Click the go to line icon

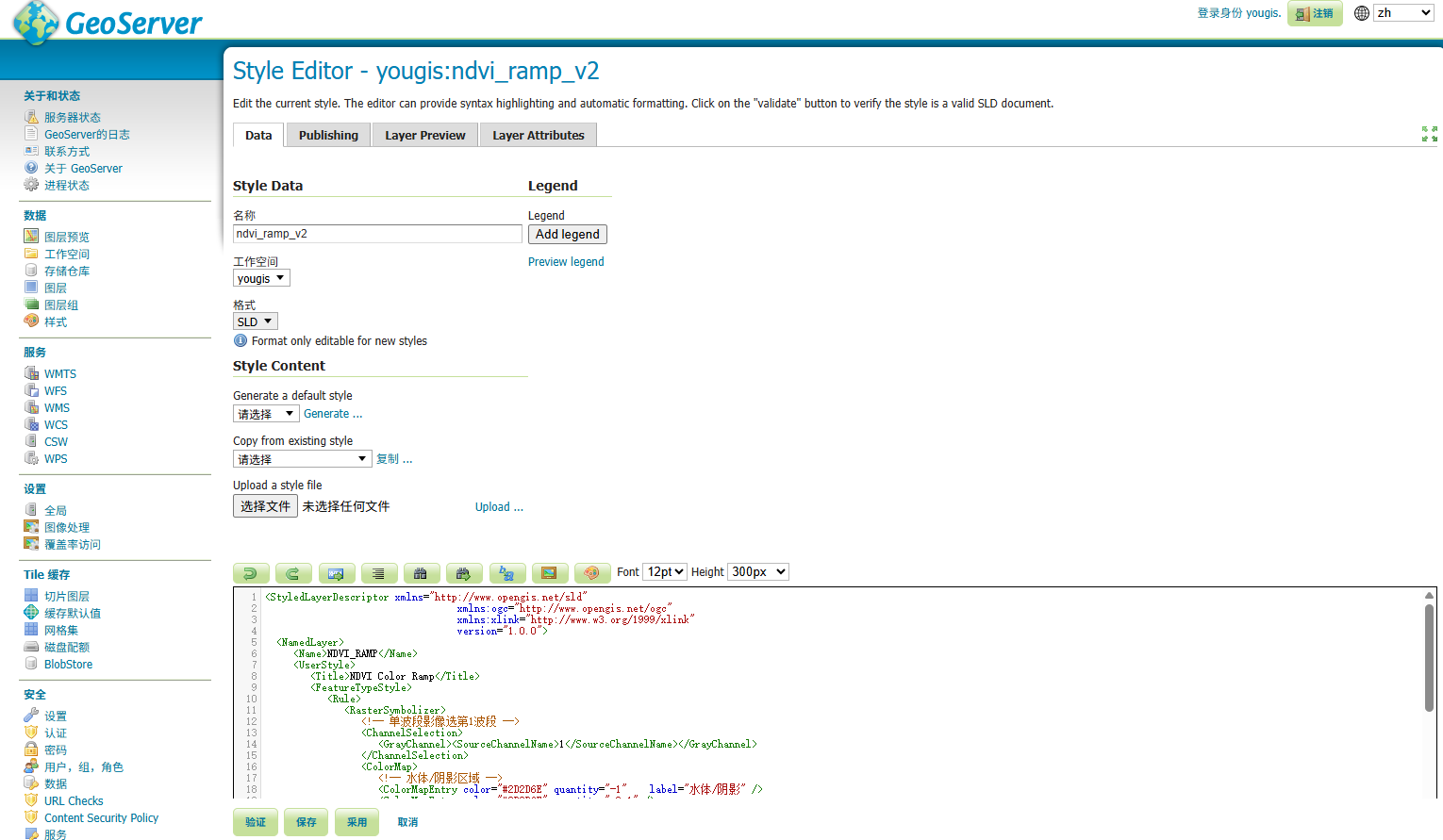pos(336,573)
